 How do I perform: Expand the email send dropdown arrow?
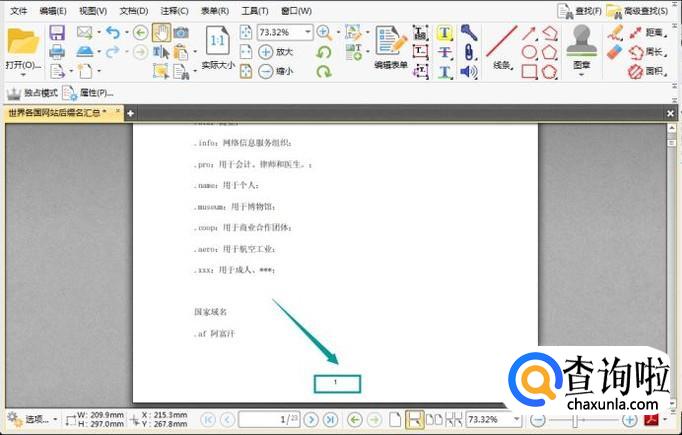pyautogui.click(x=99, y=33)
